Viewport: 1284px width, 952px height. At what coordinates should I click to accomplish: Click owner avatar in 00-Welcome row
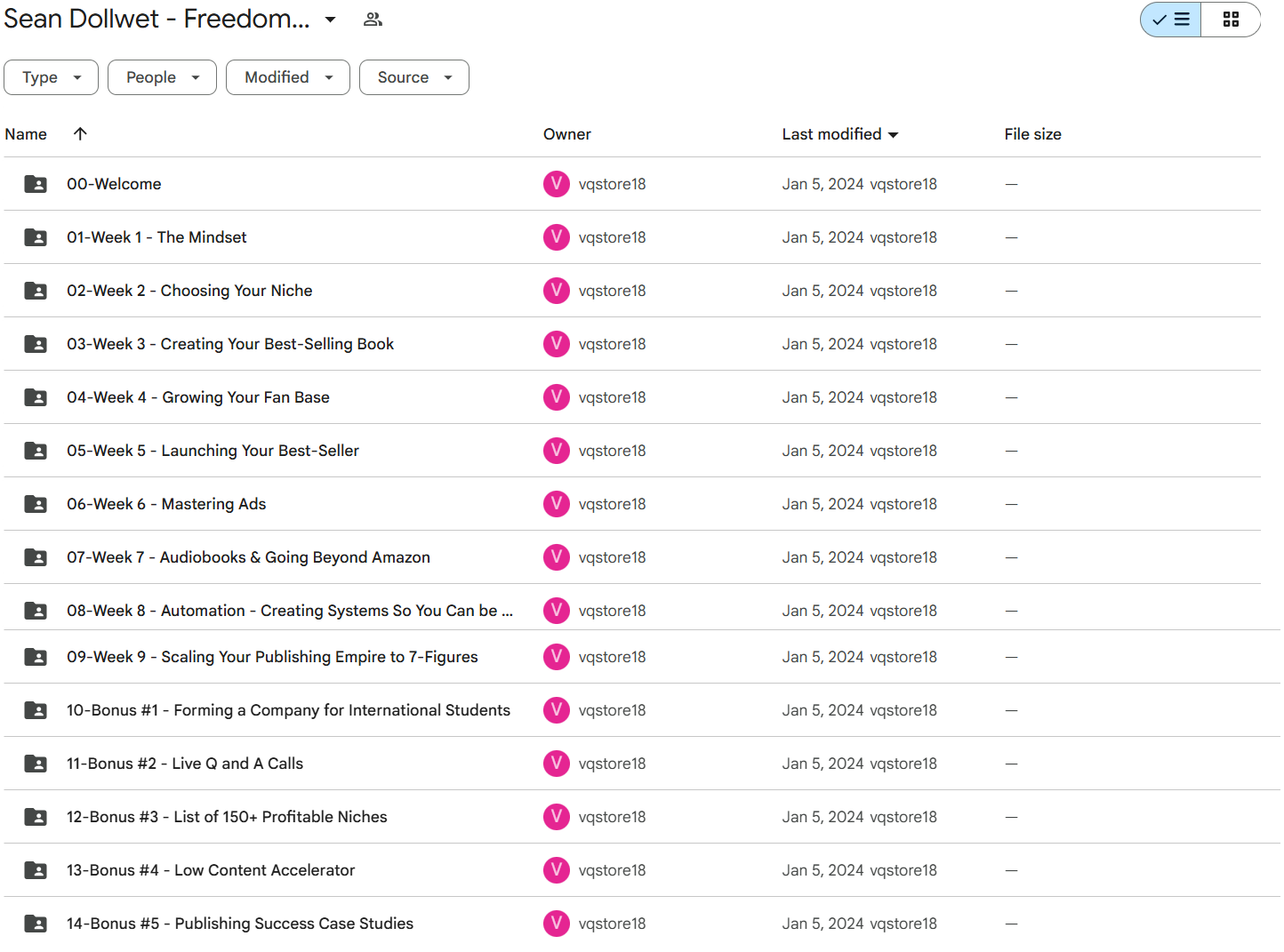point(557,184)
